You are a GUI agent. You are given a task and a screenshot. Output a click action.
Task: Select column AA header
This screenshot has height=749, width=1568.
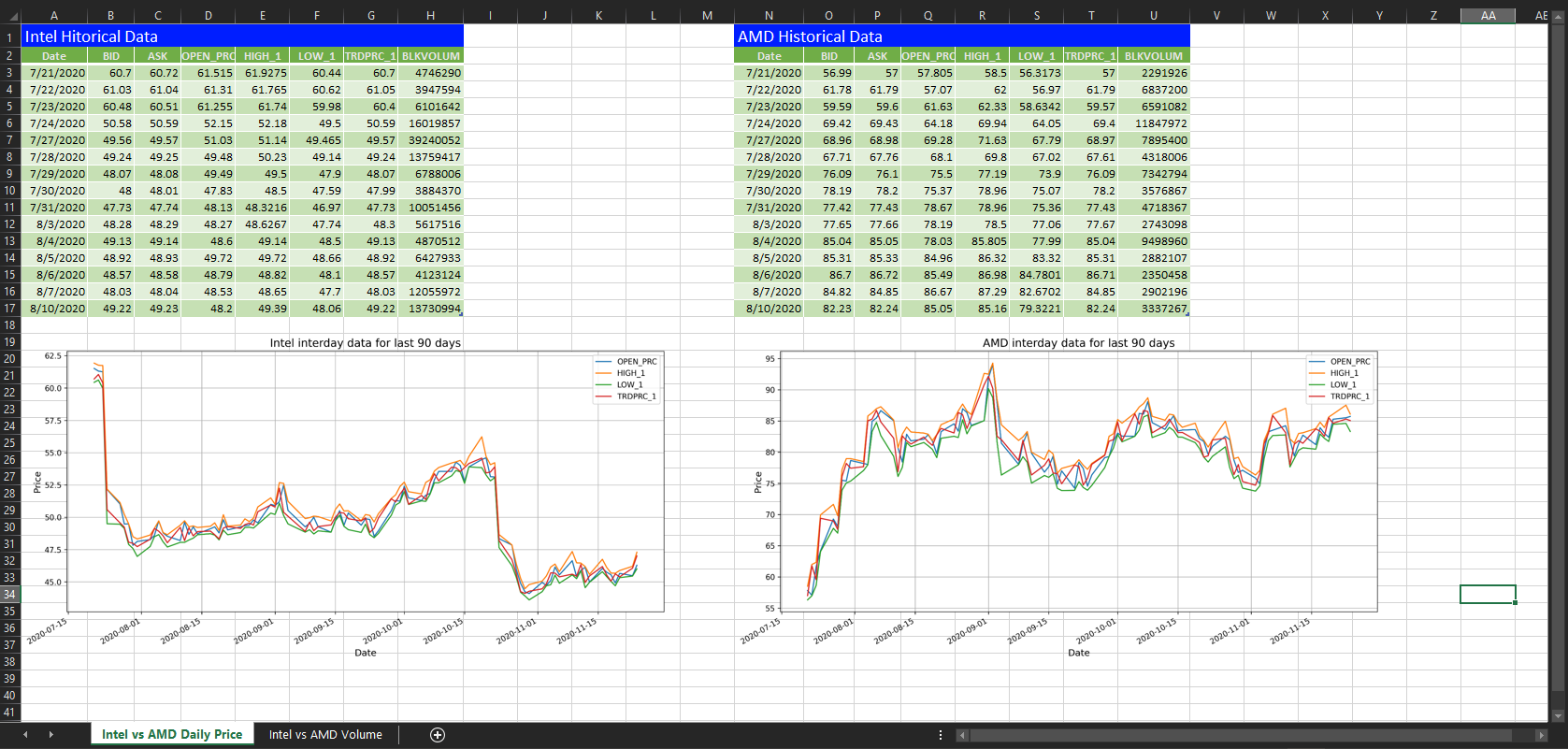[1488, 15]
